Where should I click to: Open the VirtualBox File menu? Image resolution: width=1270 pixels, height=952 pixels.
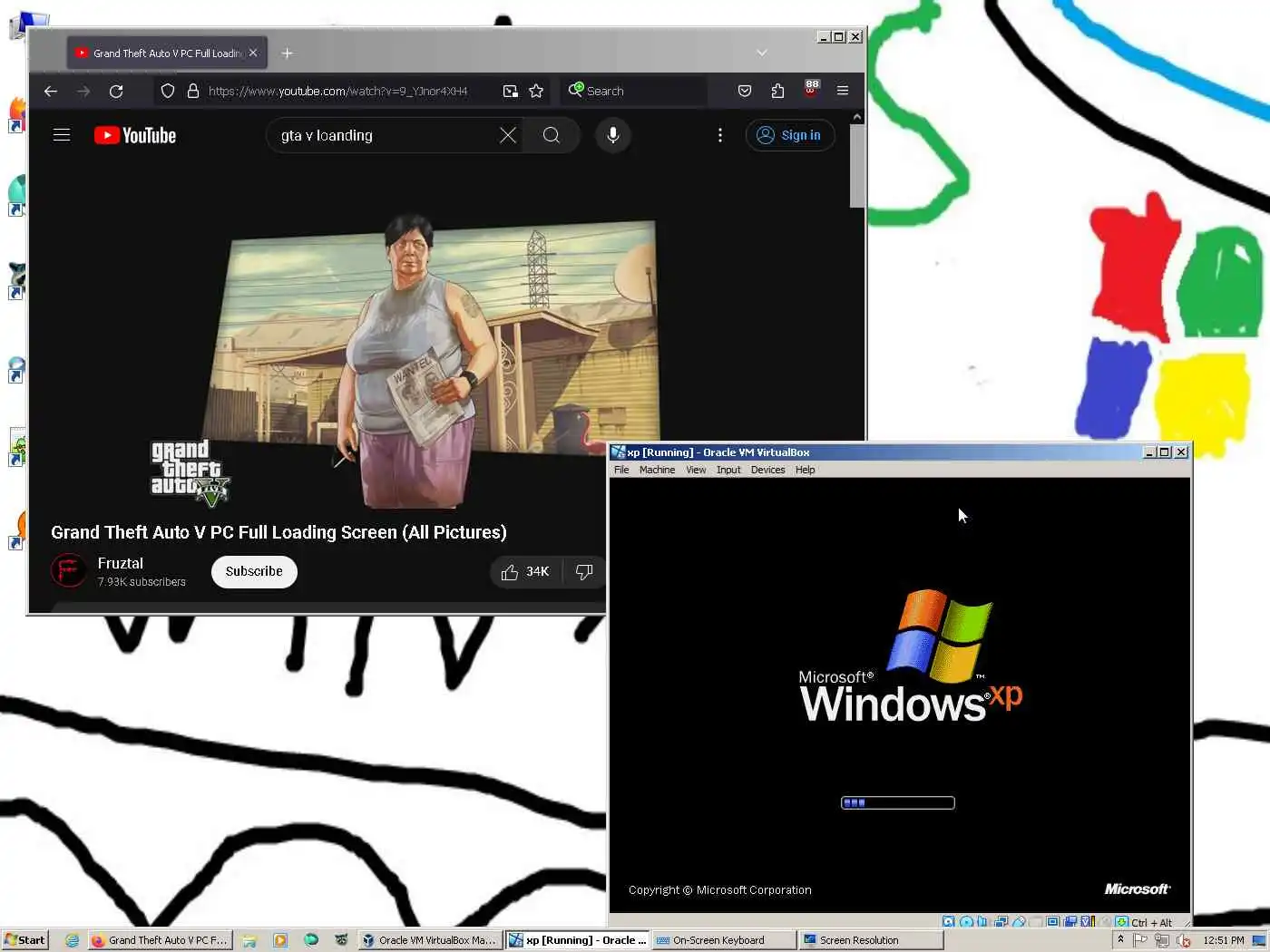click(621, 470)
